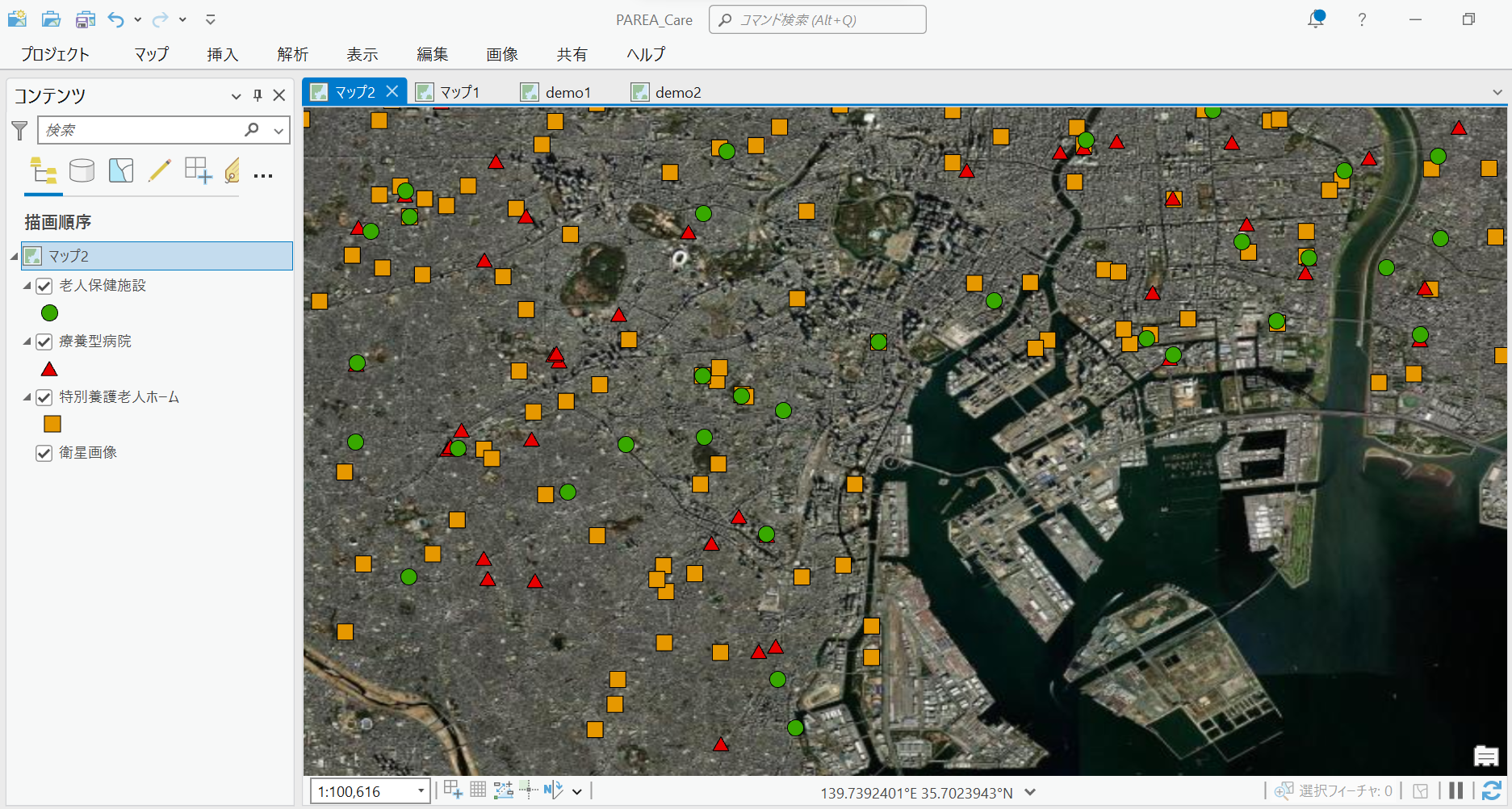
Task: Close the Contents pane
Action: [x=279, y=95]
